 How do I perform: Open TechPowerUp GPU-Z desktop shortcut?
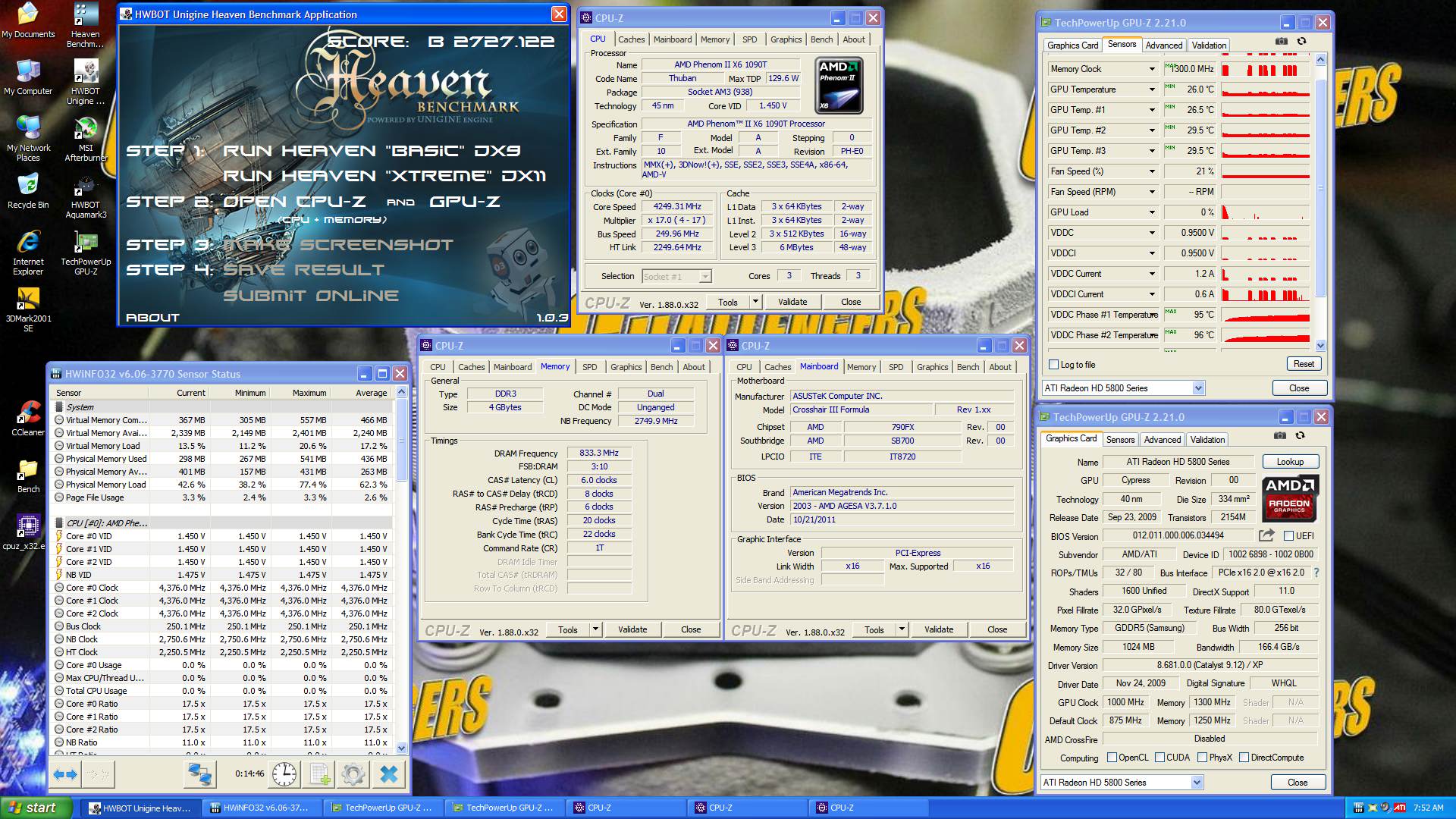click(85, 253)
